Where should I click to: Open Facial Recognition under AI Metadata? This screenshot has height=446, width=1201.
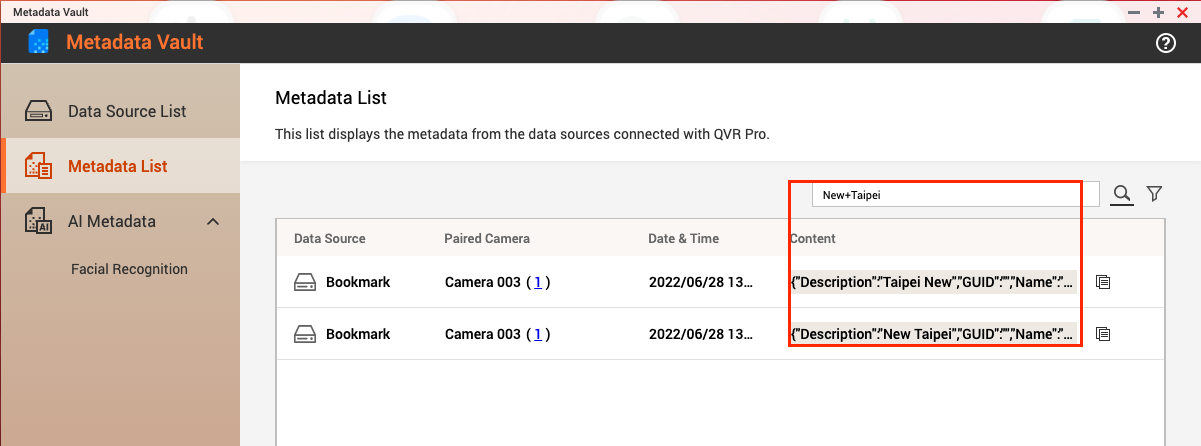pos(129,269)
